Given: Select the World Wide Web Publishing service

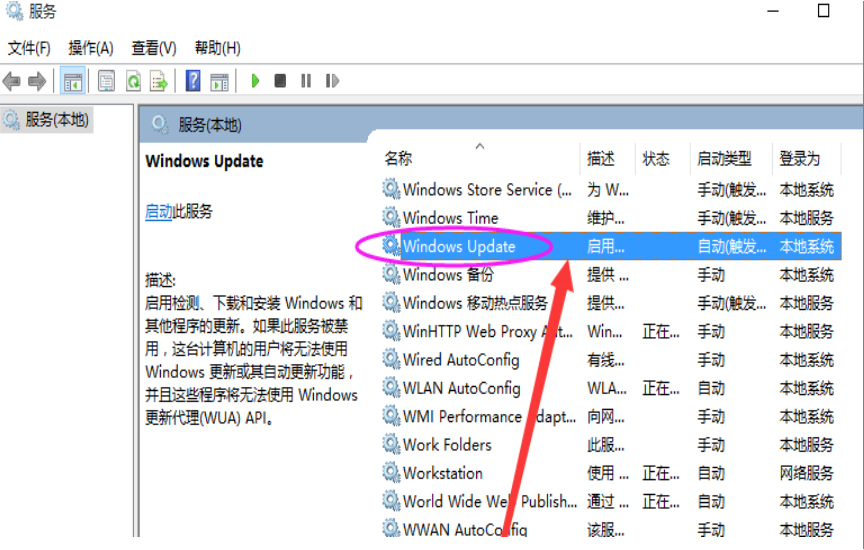Looking at the screenshot, I should pyautogui.click(x=611, y=502).
